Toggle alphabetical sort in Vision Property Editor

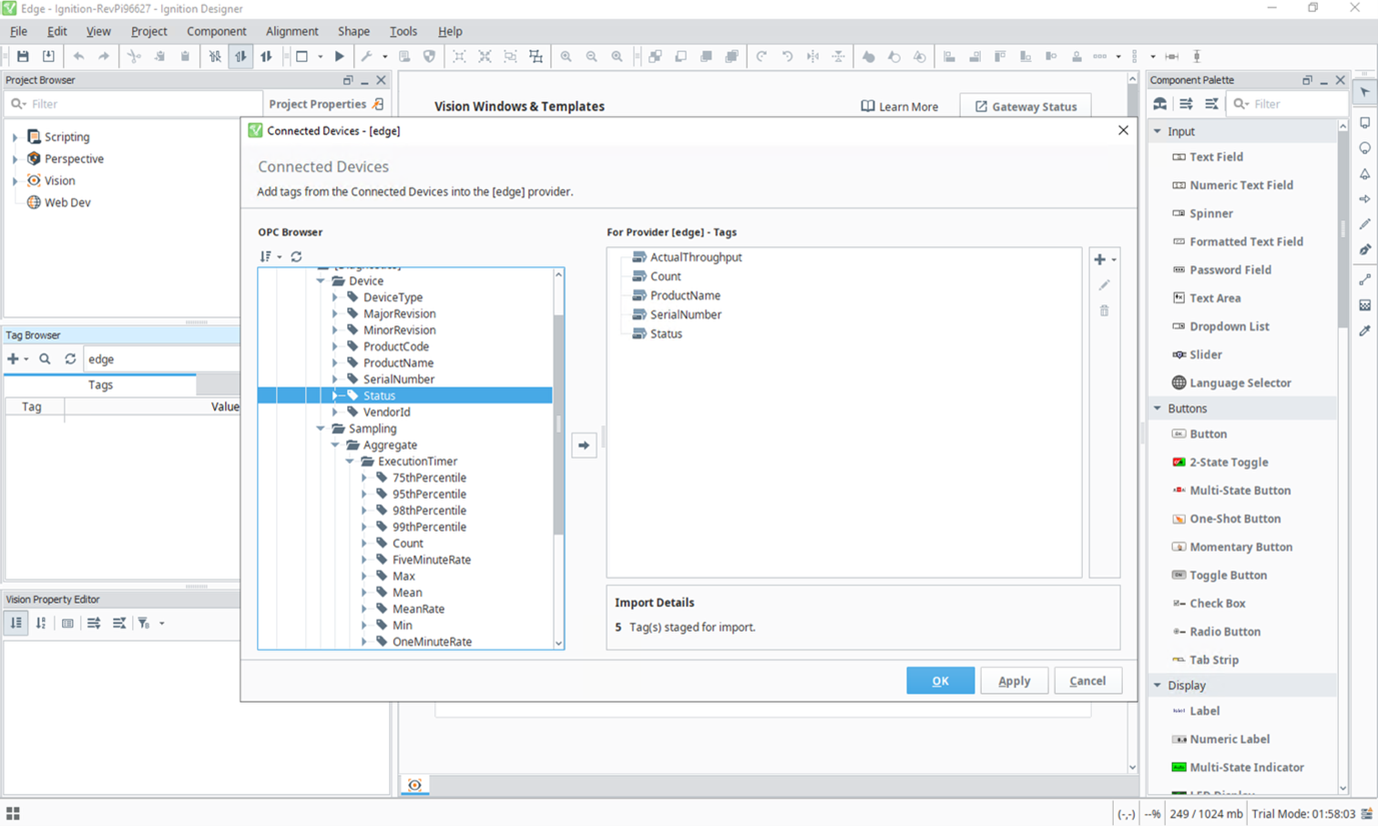point(41,623)
